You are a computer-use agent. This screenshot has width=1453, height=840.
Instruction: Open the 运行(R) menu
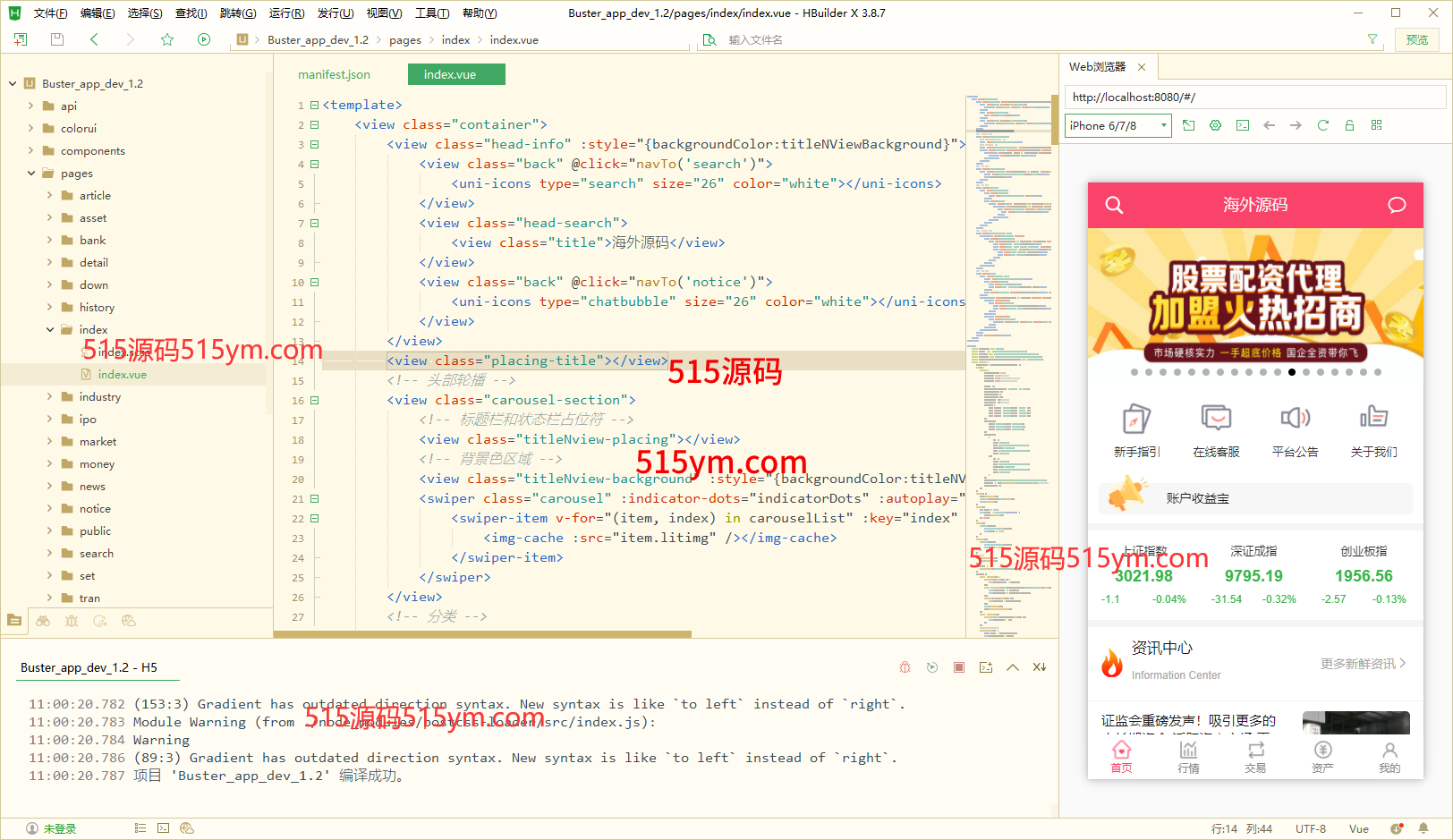tap(286, 13)
